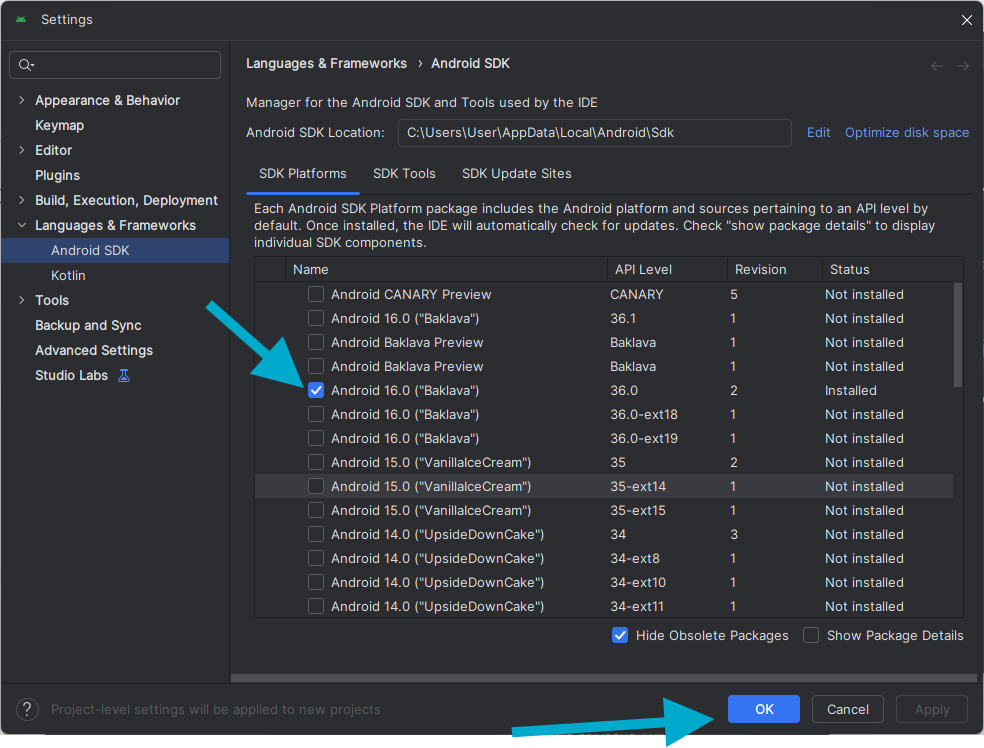Click the forward navigation arrow
This screenshot has height=748, width=984.
tap(962, 66)
